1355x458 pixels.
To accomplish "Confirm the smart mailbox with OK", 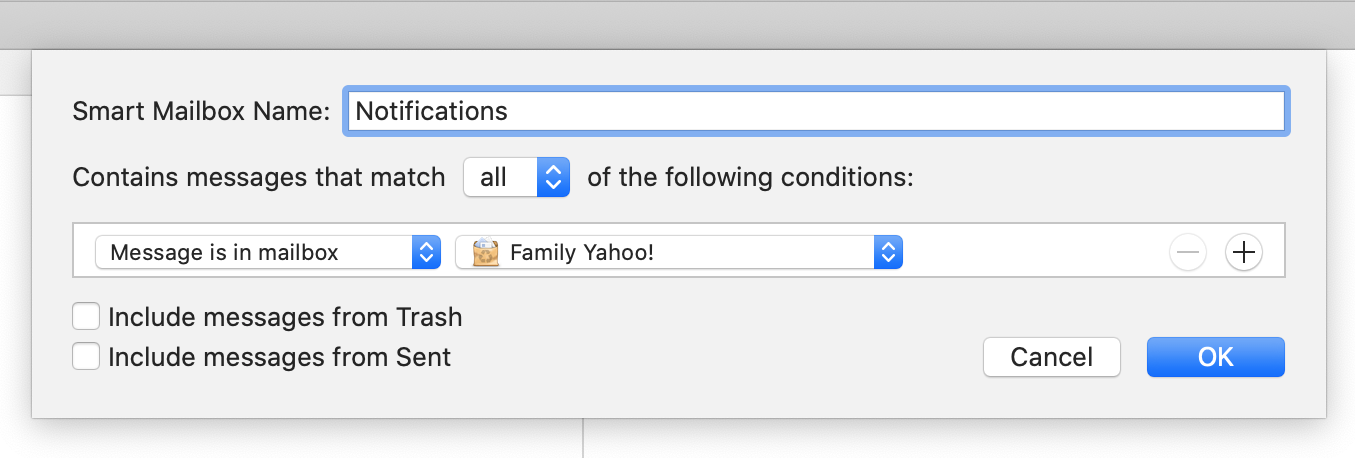I will (1216, 357).
